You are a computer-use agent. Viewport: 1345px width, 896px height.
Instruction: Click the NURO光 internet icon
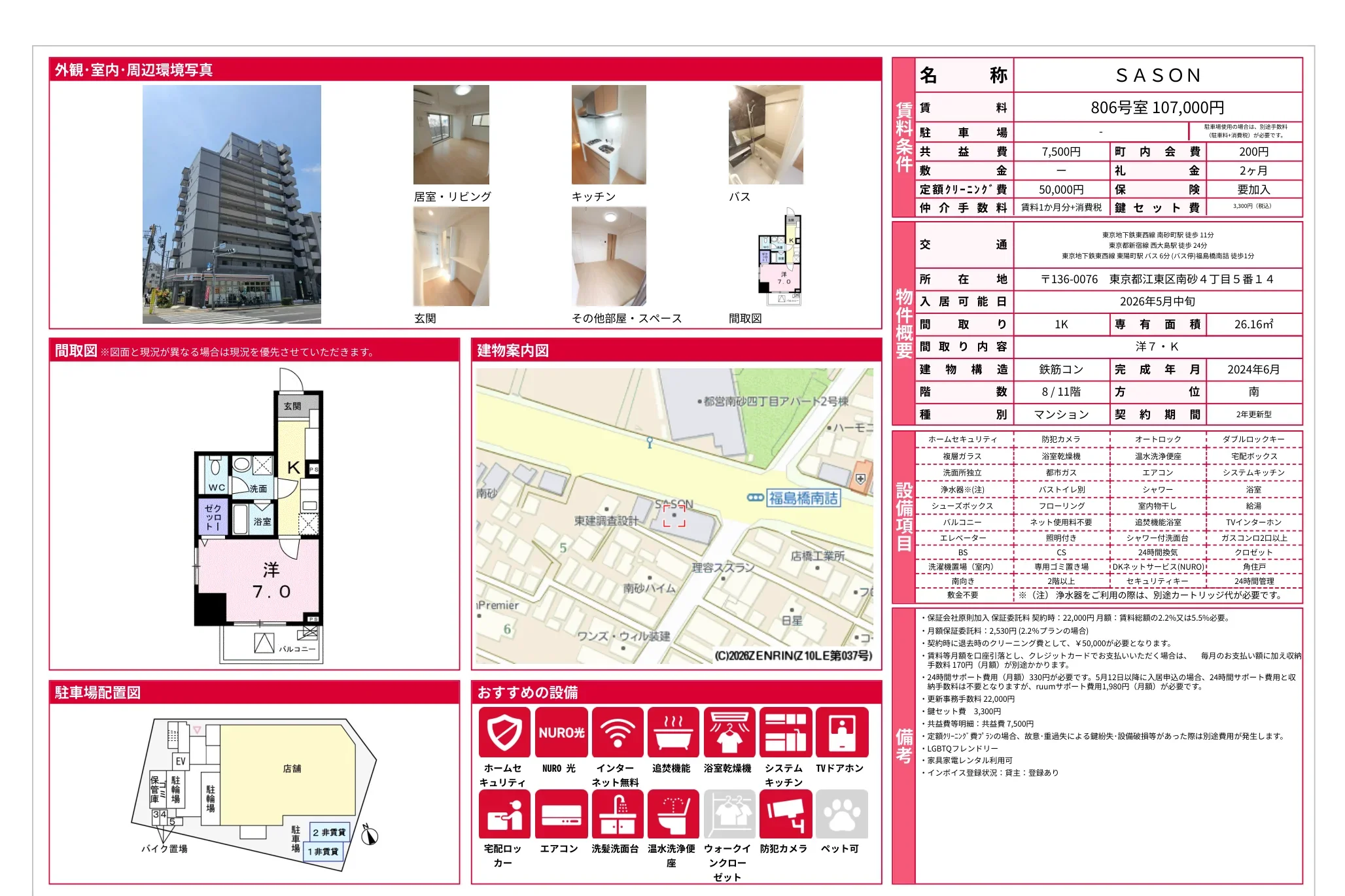tap(561, 732)
